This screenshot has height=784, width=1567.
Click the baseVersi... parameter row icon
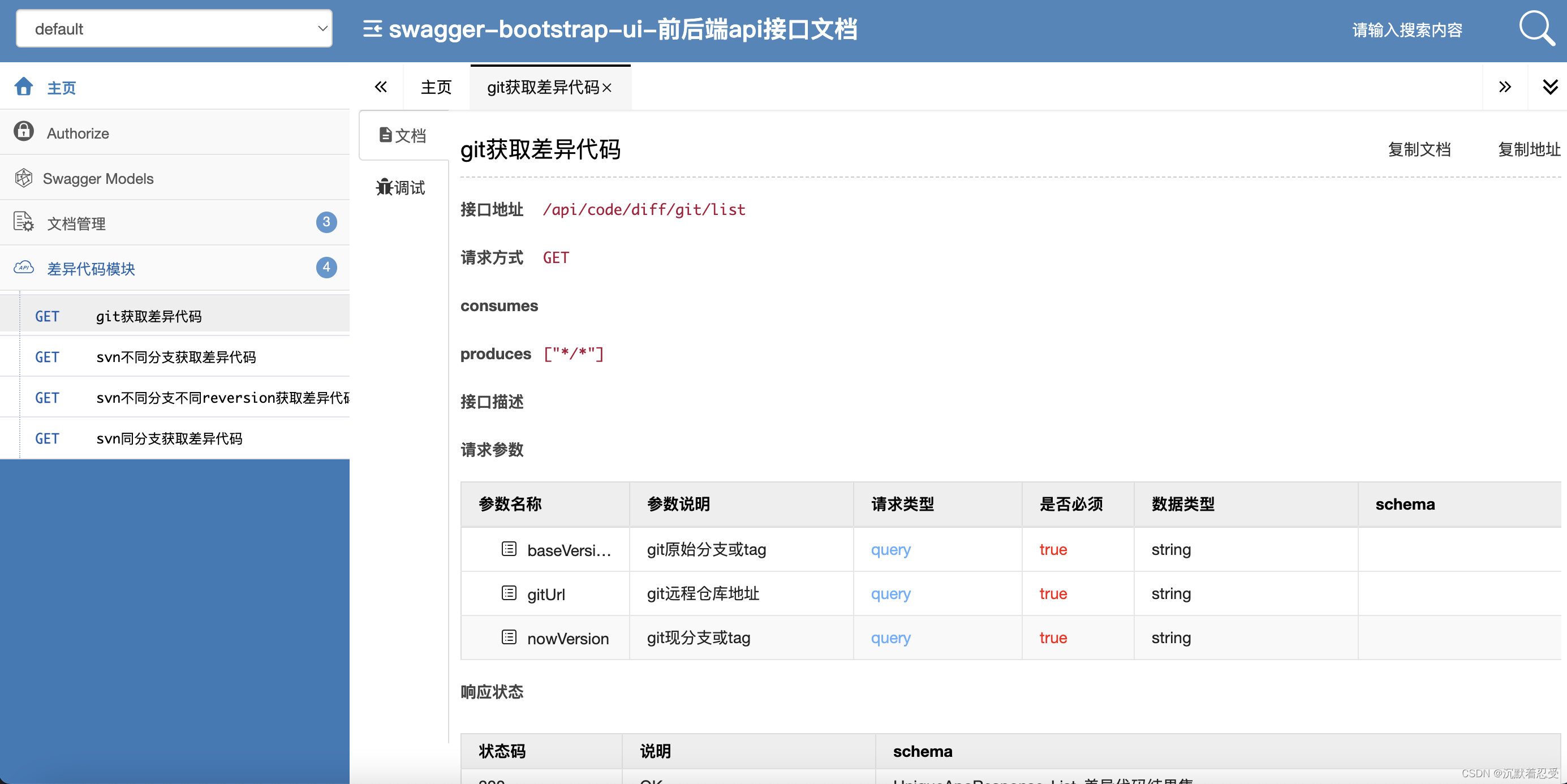click(x=509, y=549)
